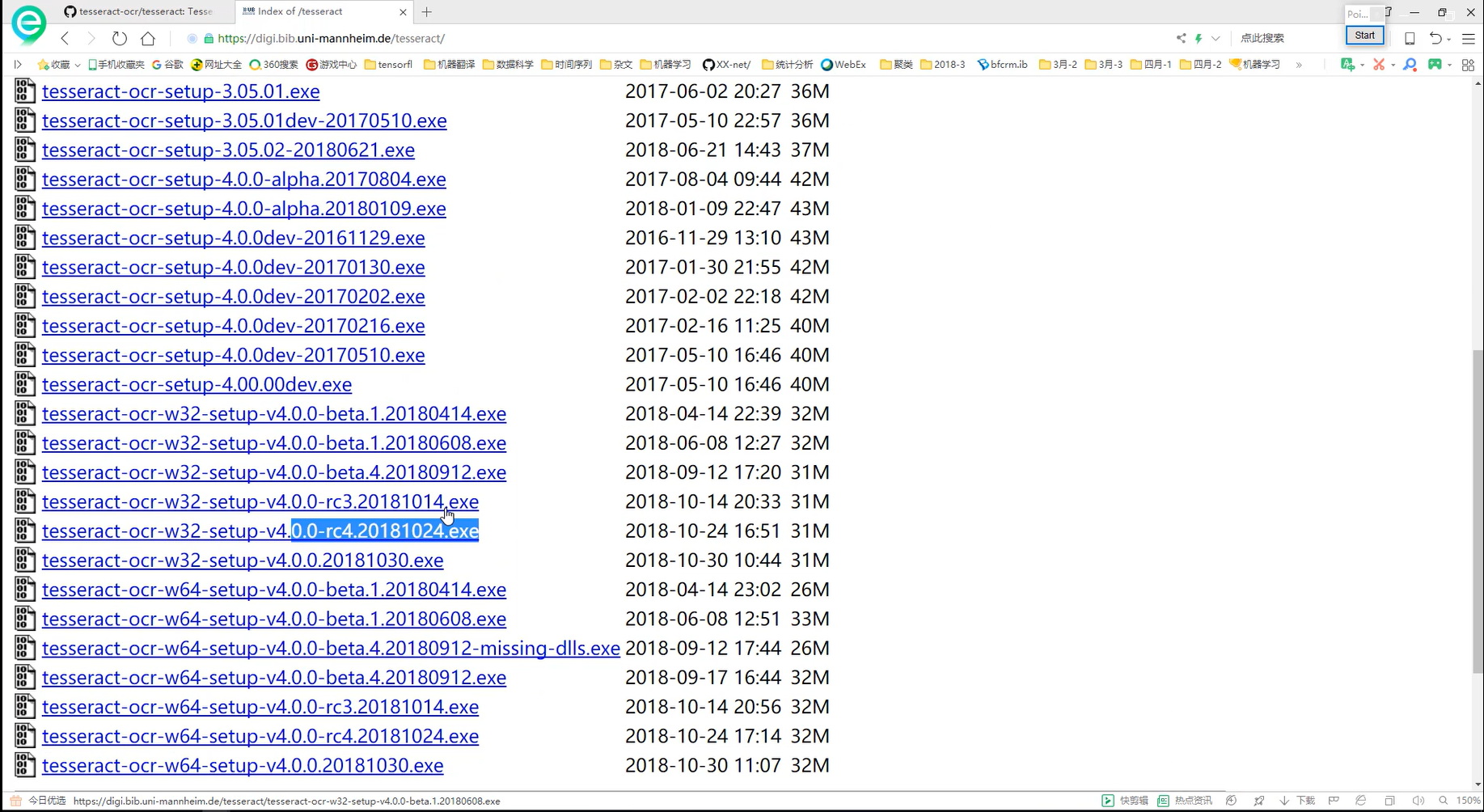Switch to the tesseract-ocr/tesseract GitHub tab
The image size is (1484, 812).
coord(138,11)
